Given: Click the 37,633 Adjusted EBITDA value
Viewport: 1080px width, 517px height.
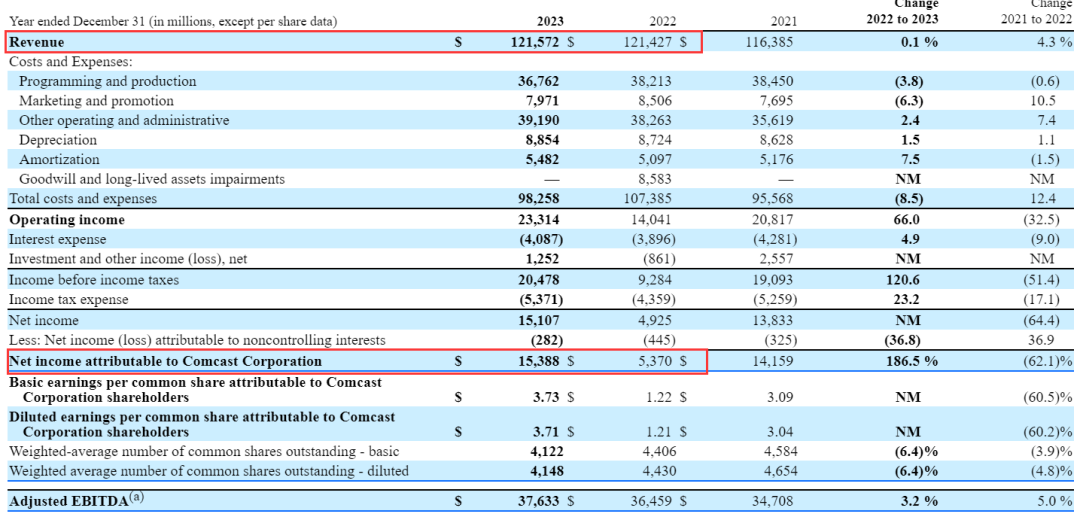Looking at the screenshot, I should click(535, 501).
